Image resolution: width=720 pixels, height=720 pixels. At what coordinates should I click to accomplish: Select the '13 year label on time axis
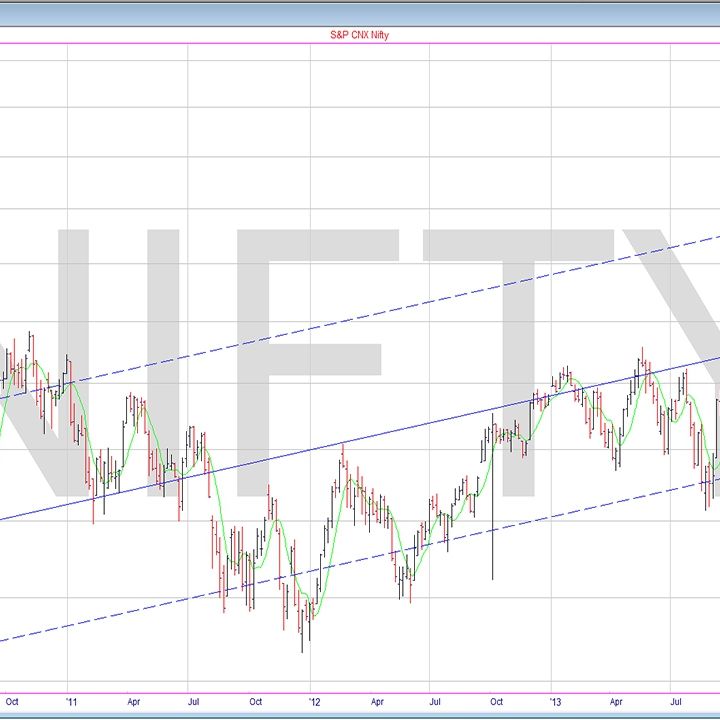[x=556, y=702]
